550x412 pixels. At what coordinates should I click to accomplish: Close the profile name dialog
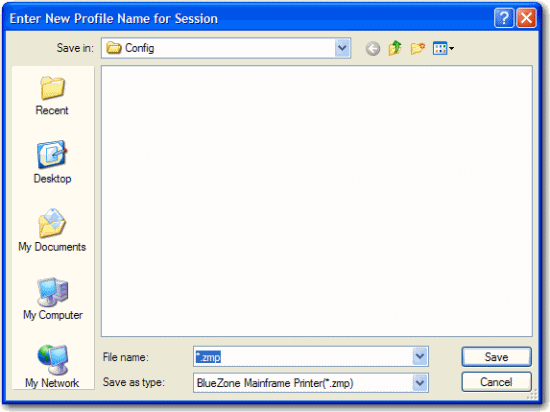[526, 18]
